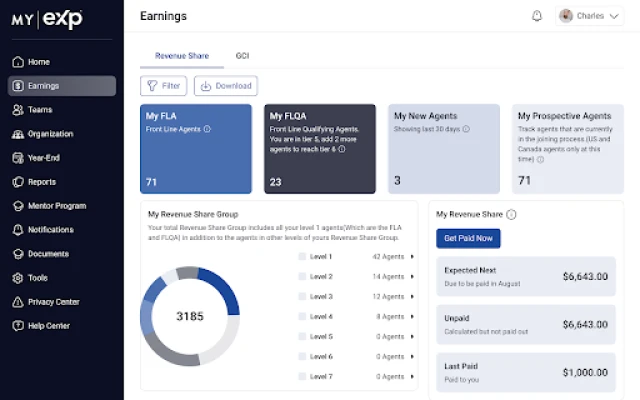Open the My FLA card
640x400 pixels.
tap(196, 148)
